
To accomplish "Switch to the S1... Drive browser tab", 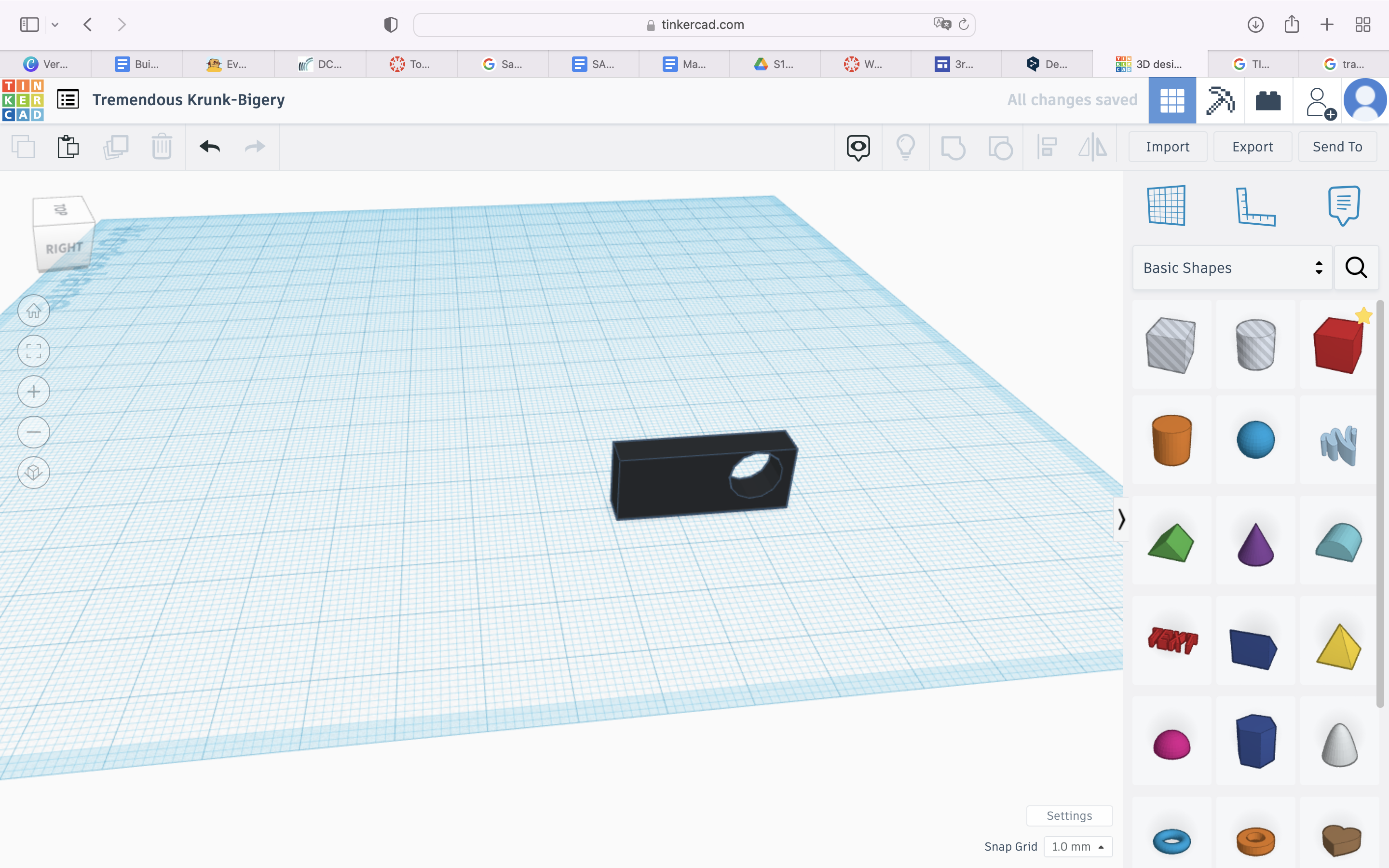I will (x=774, y=64).
